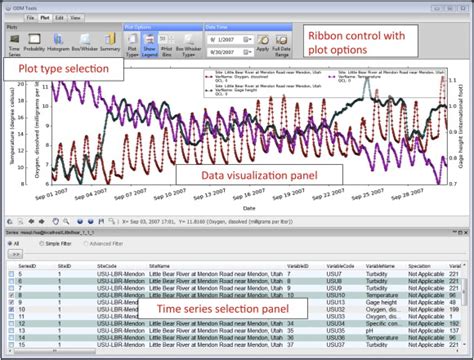
Task: Click the first blue round toolbar icon
Action: pyautogui.click(x=80, y=221)
